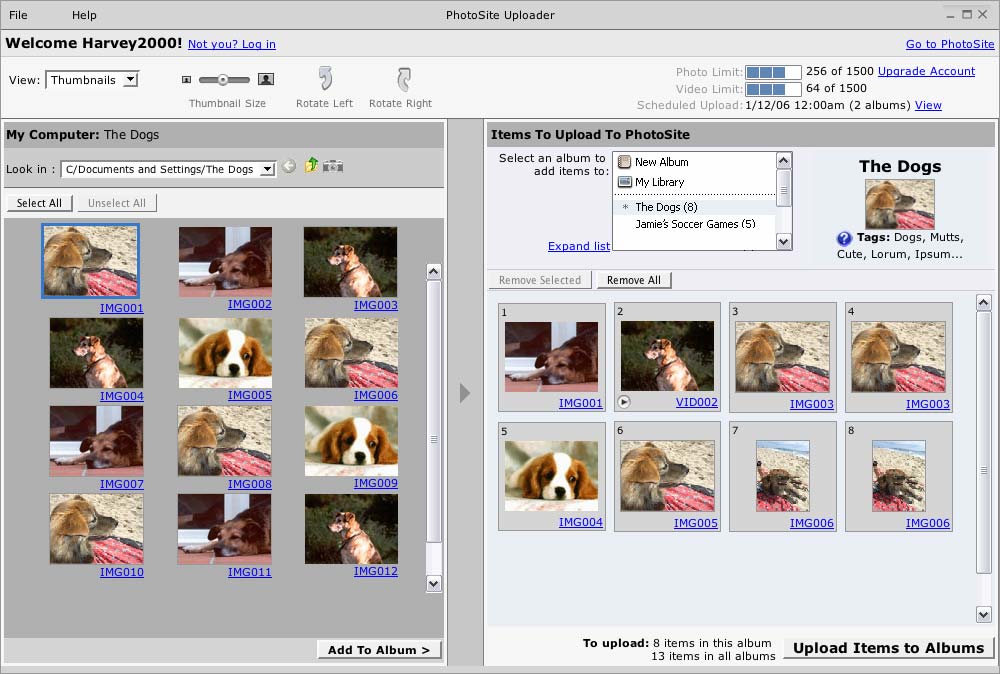Image resolution: width=1000 pixels, height=674 pixels.
Task: Click VID002 link in upload panel
Action: point(696,402)
